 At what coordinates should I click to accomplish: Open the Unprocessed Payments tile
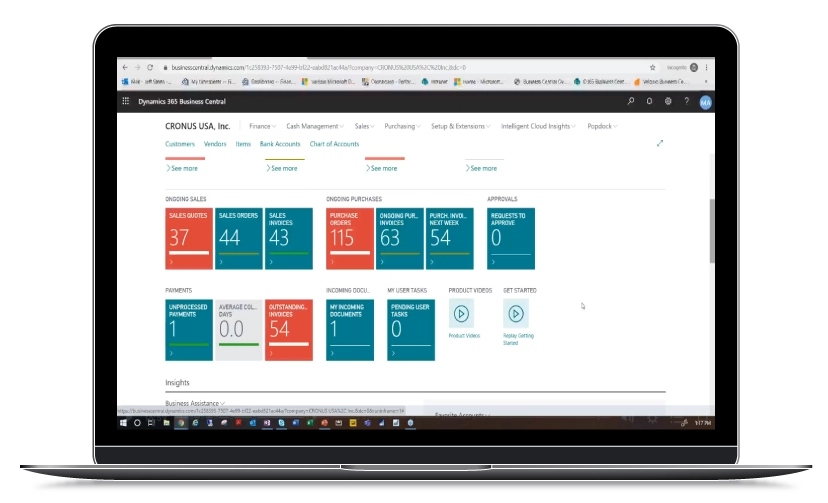tap(189, 330)
